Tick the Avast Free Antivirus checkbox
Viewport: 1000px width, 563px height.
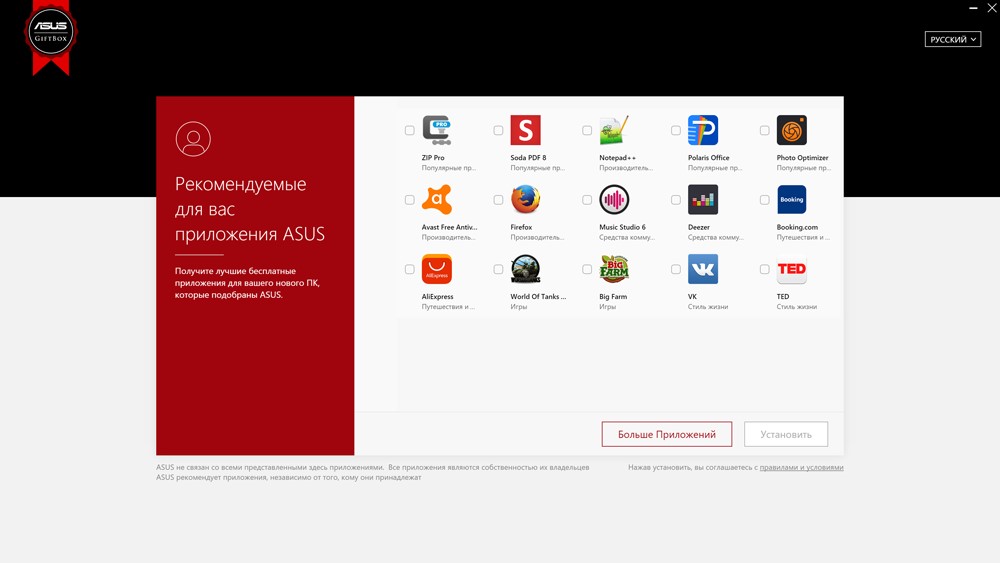[409, 200]
